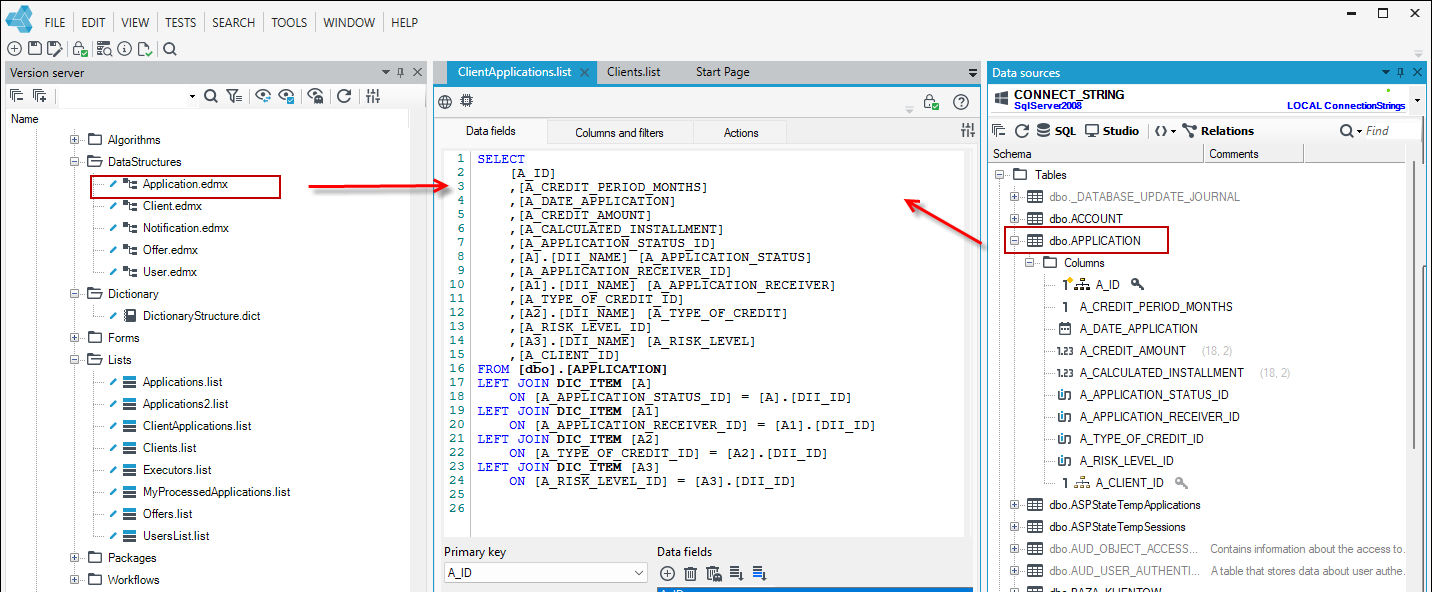The height and width of the screenshot is (592, 1432).
Task: Open the Actions tab
Action: pyautogui.click(x=741, y=133)
